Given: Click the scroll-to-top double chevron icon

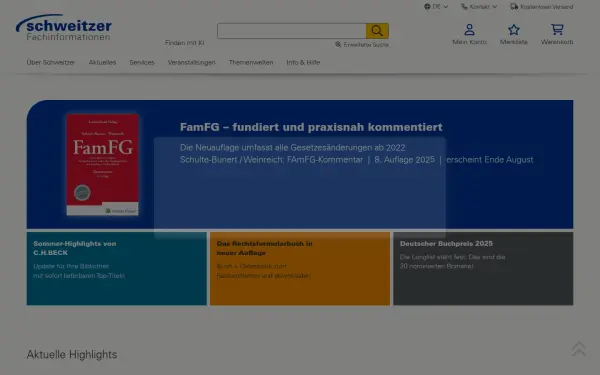Looking at the screenshot, I should click(x=579, y=349).
